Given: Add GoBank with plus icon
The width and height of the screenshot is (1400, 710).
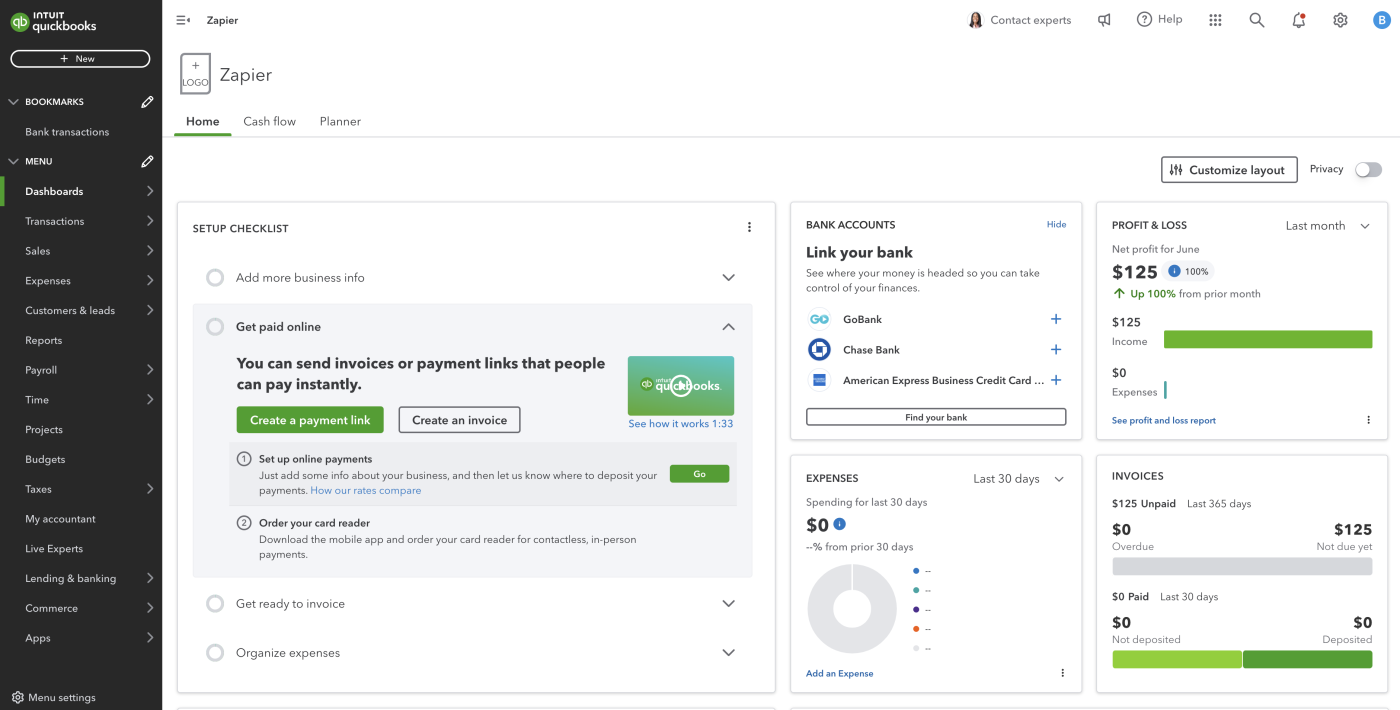Looking at the screenshot, I should (x=1056, y=319).
